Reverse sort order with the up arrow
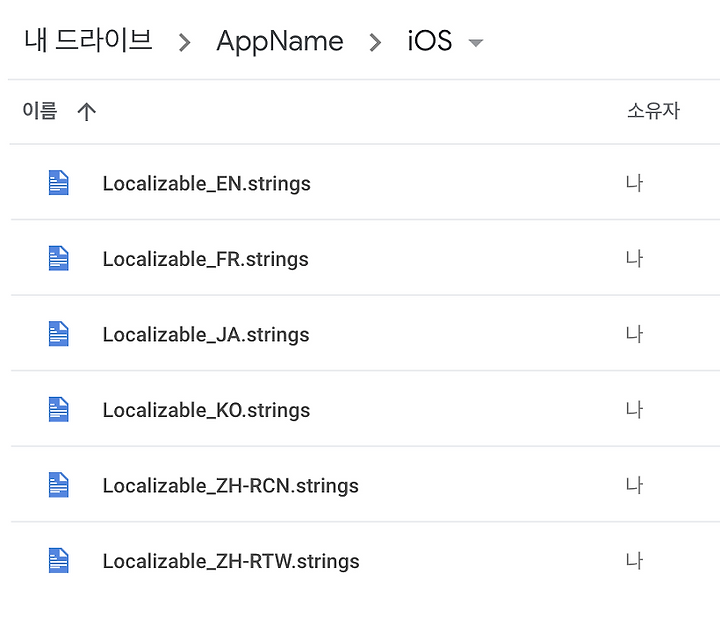This screenshot has height=639, width=720. tap(86, 112)
